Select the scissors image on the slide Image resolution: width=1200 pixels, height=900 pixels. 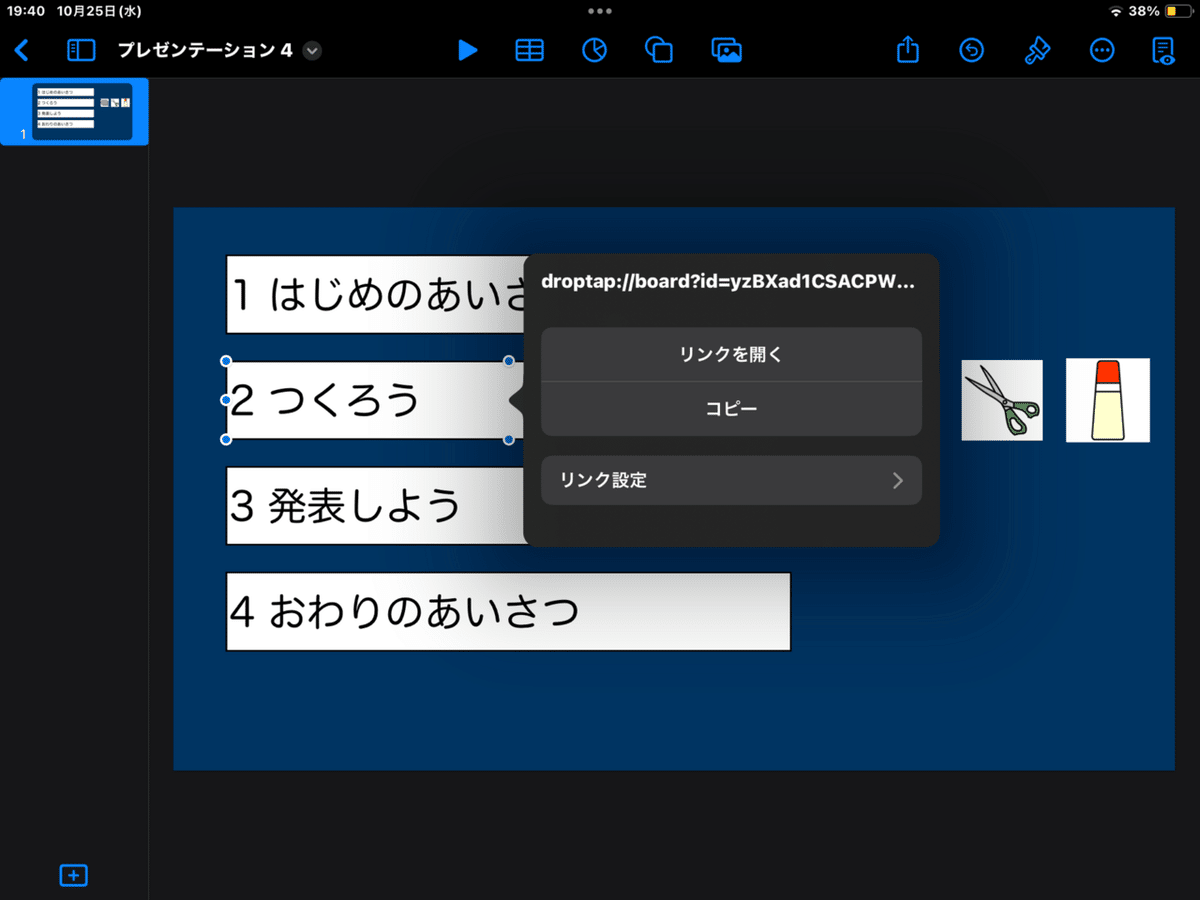1002,400
